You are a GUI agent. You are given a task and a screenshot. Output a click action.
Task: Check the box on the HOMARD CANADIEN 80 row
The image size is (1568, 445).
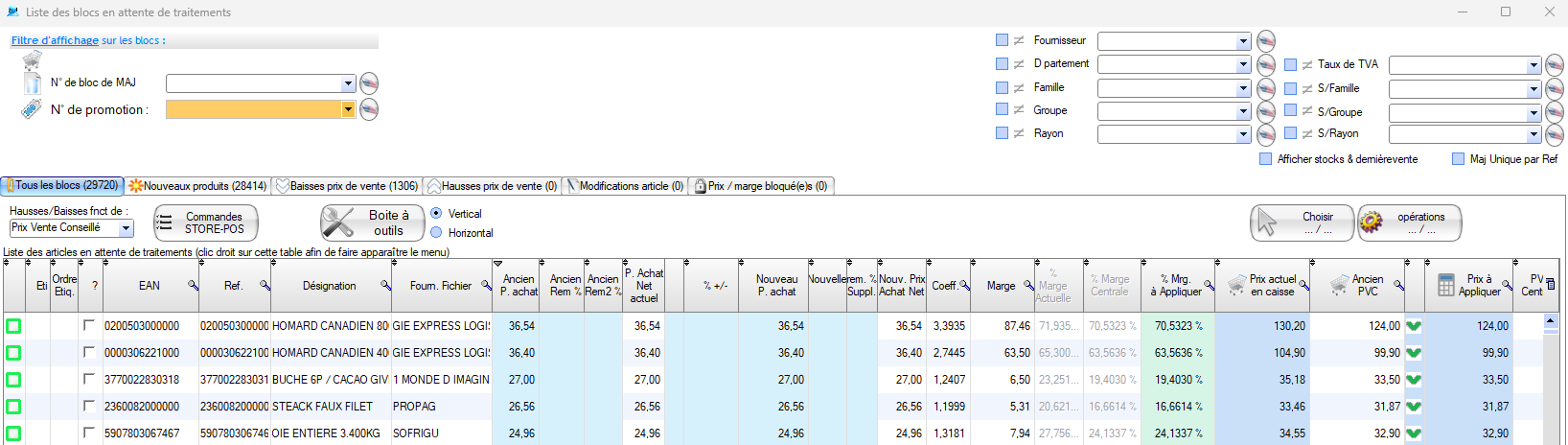[89, 326]
